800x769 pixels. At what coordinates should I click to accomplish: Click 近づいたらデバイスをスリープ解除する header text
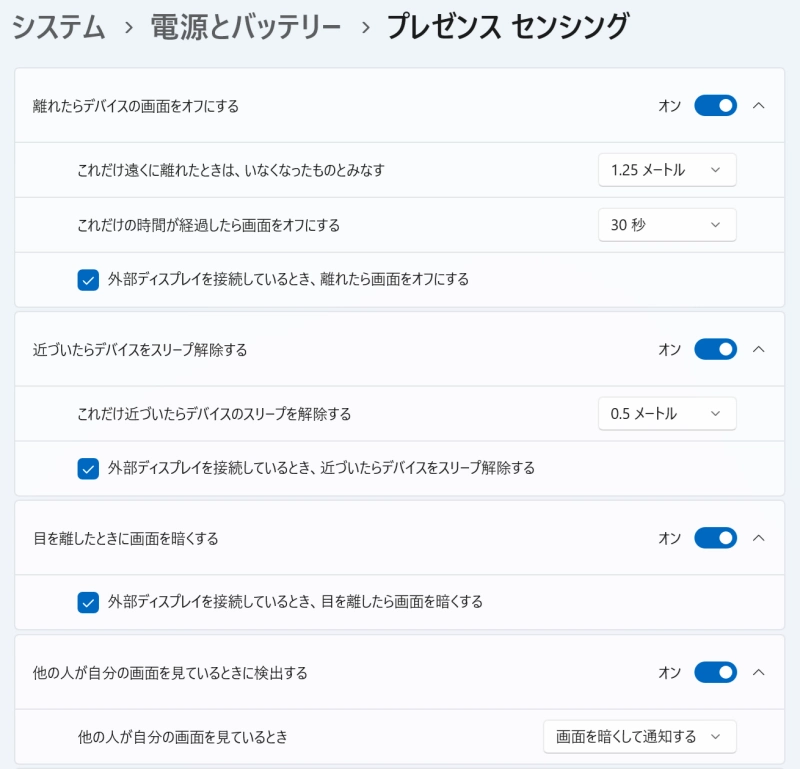(x=140, y=350)
